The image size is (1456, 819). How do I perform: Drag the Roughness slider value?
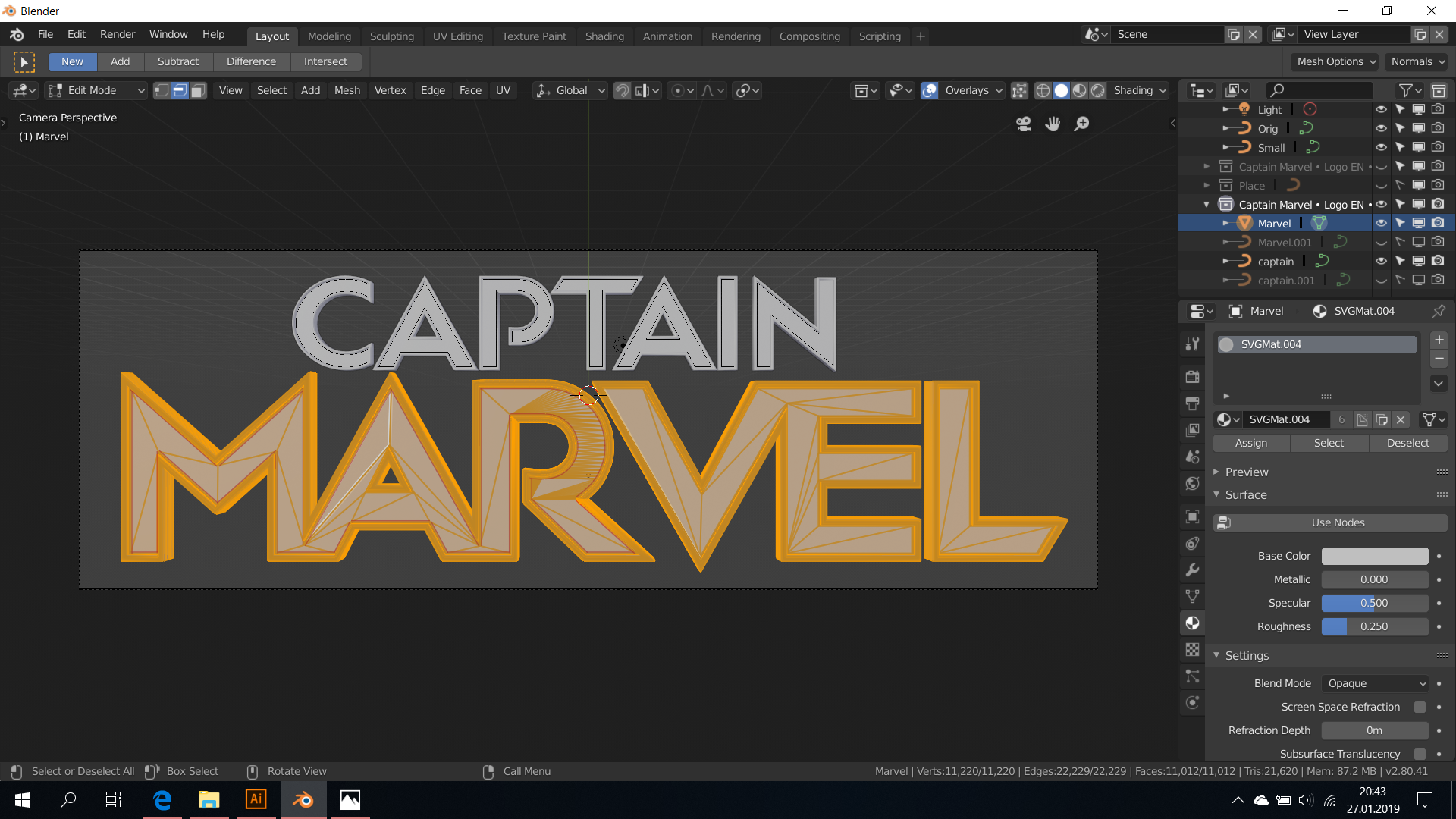1374,625
